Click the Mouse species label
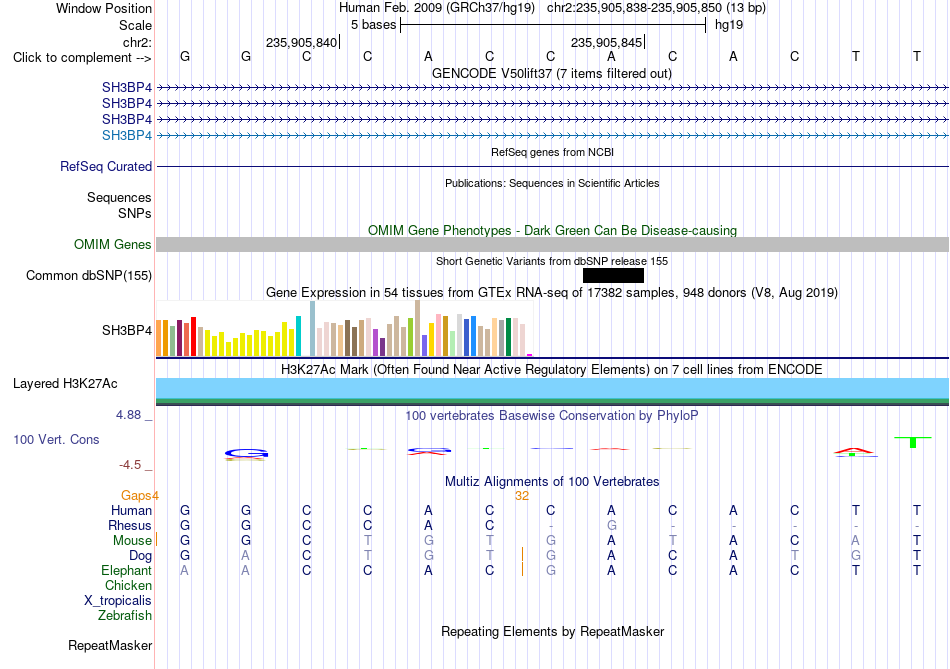This screenshot has width=950, height=669. tap(132, 541)
